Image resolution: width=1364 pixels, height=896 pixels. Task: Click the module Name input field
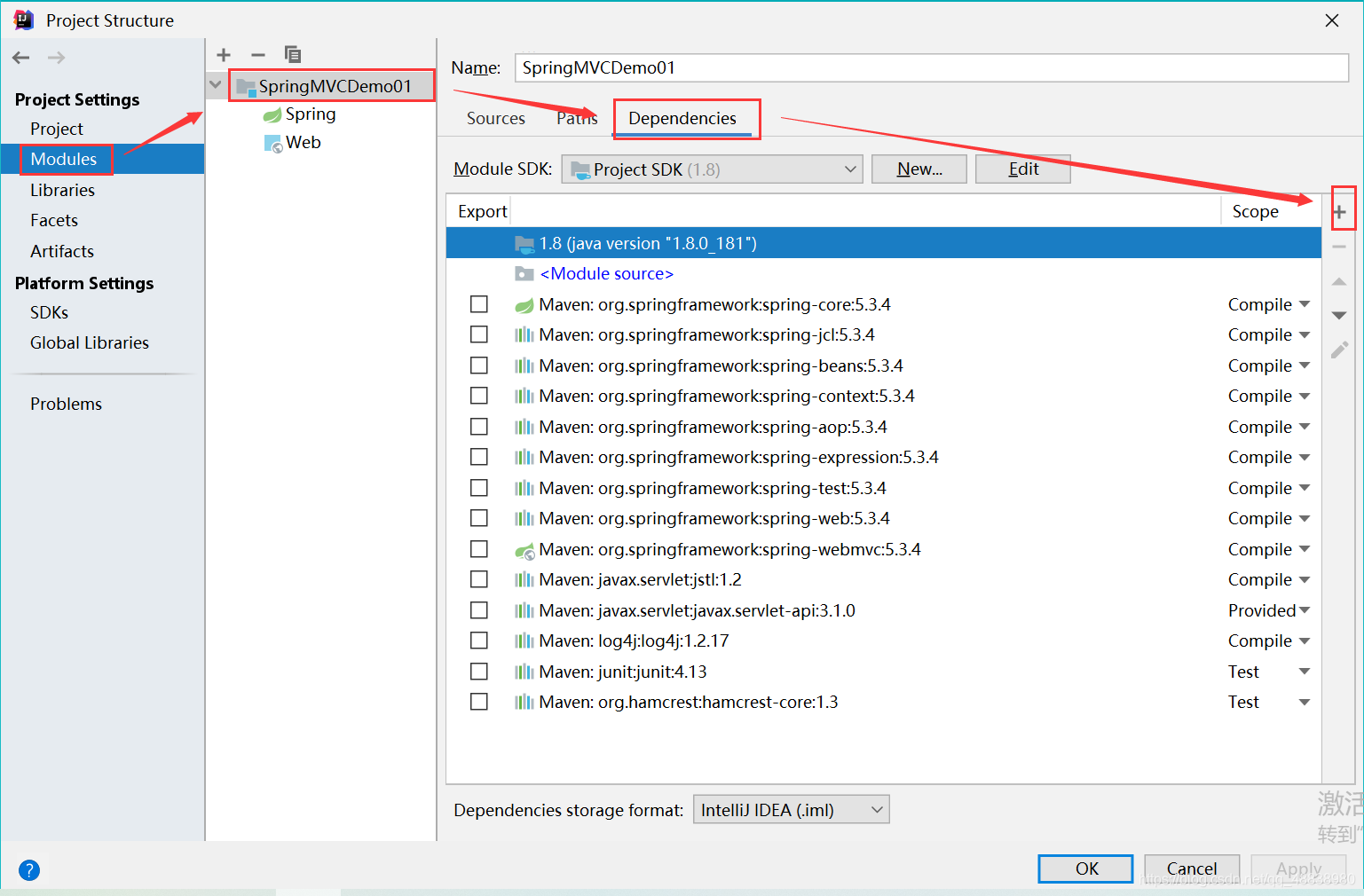pyautogui.click(x=932, y=68)
